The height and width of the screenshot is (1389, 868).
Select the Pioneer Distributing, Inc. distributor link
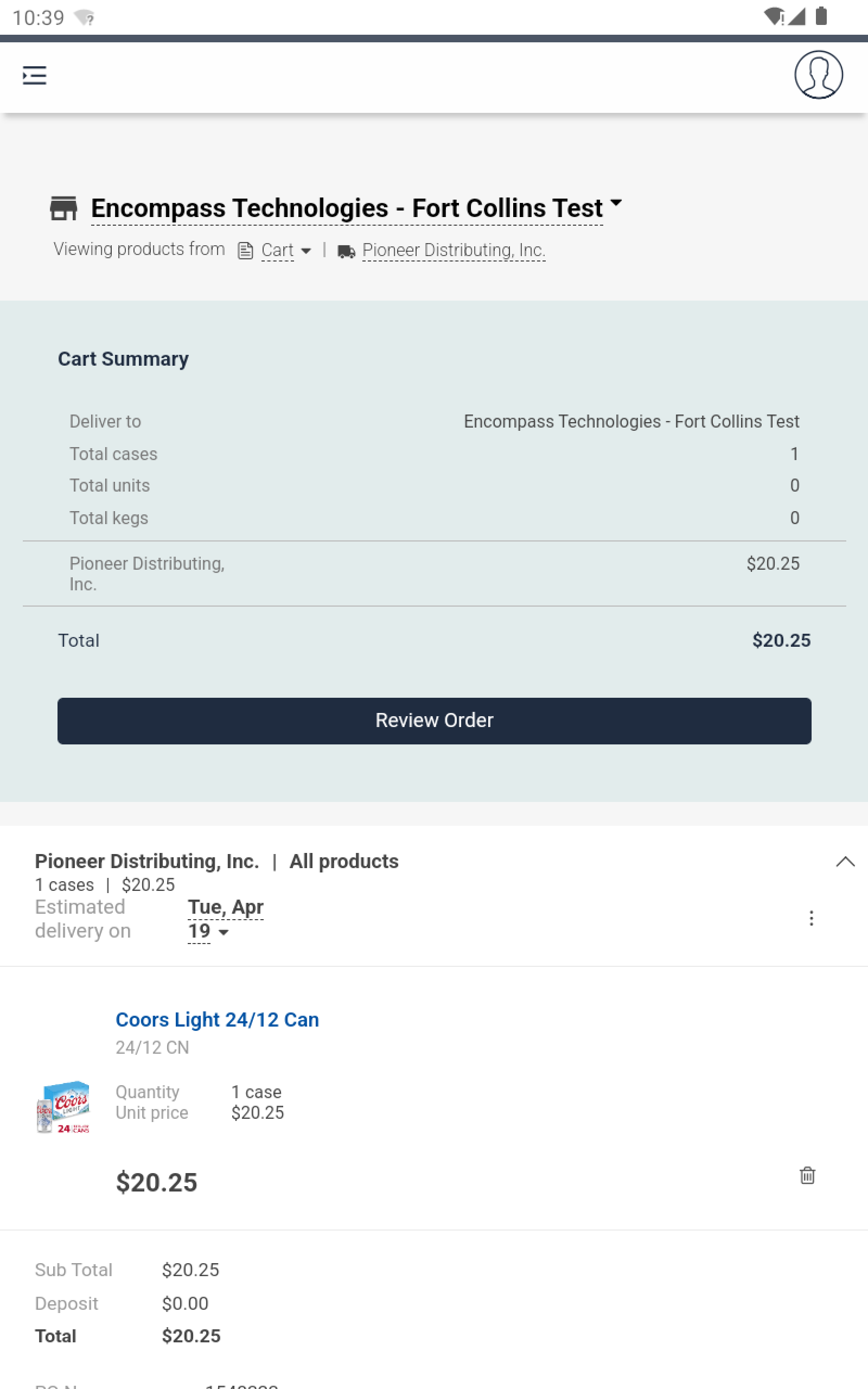point(454,250)
